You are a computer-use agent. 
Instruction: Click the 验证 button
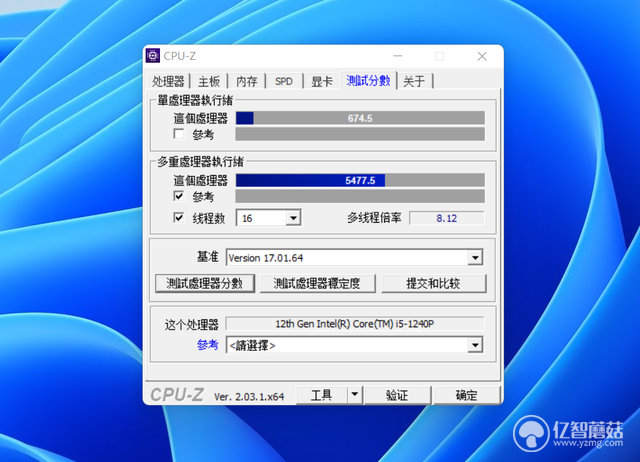pos(397,395)
